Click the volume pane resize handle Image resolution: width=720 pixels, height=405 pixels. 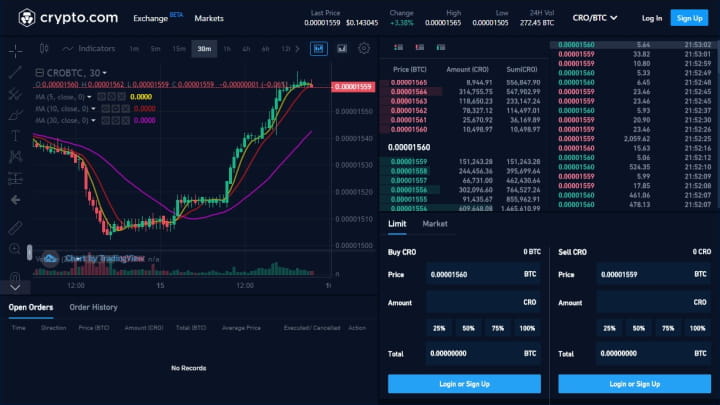[x=29, y=252]
